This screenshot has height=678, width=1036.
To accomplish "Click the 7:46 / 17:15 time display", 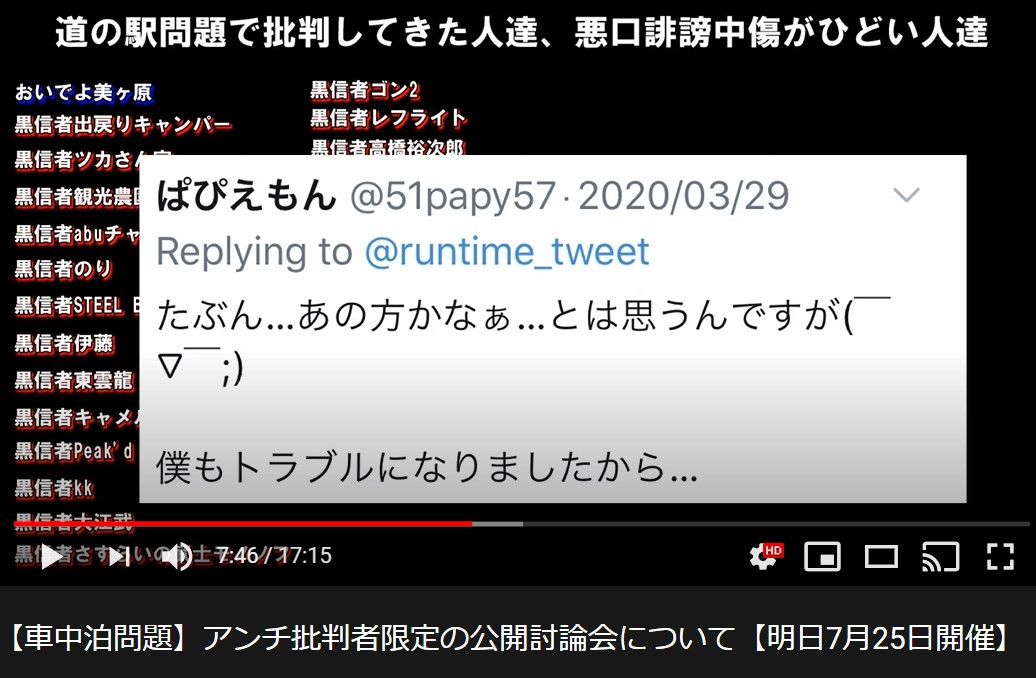I will (x=274, y=555).
